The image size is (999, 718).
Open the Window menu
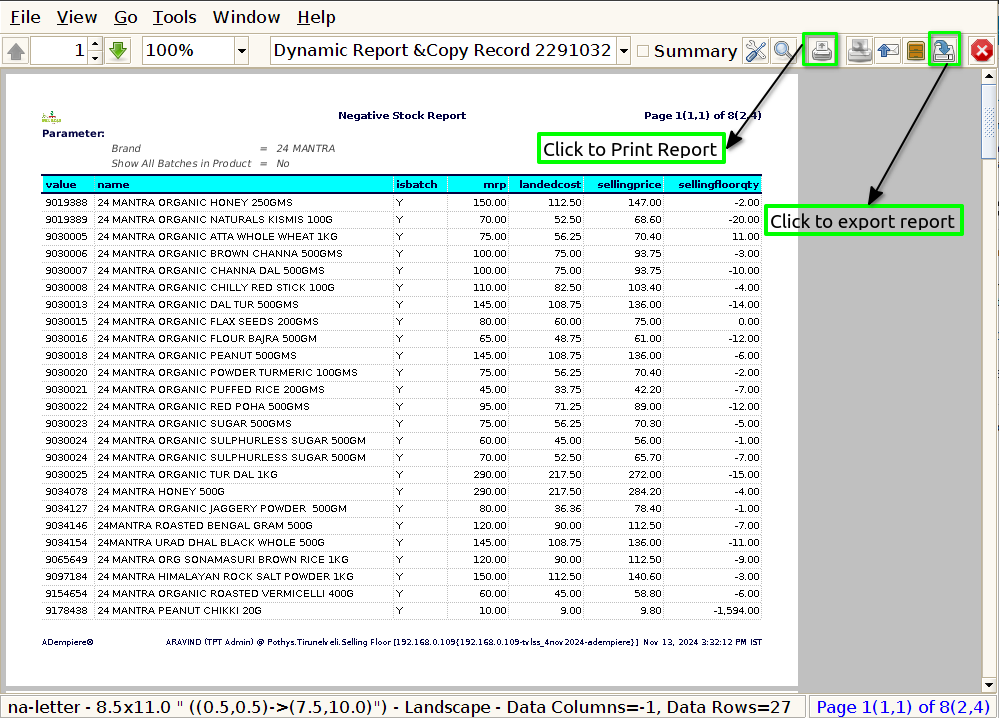click(247, 17)
